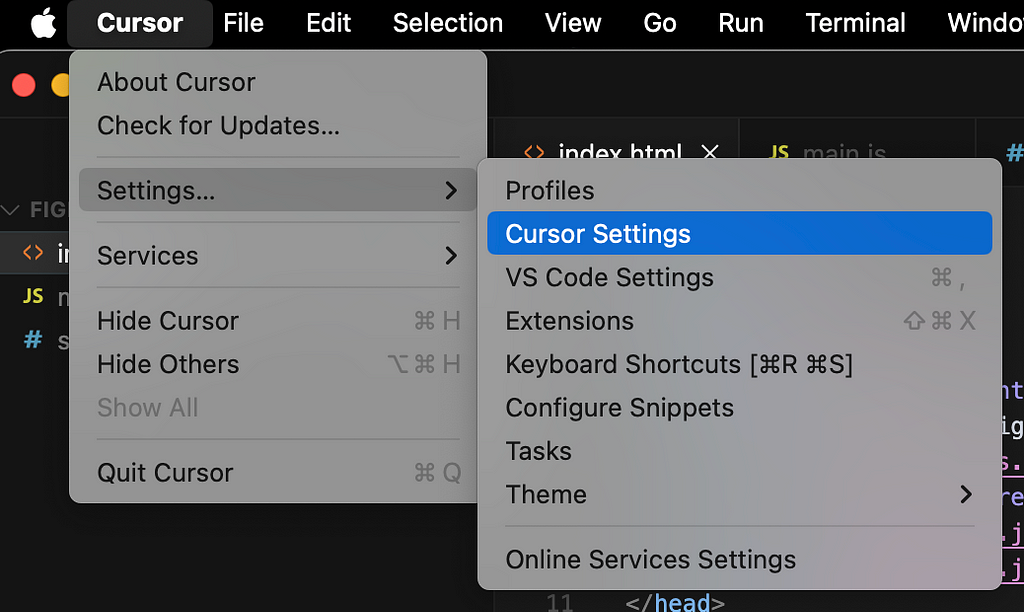Open the Apple logo menu
Screen dimensions: 1024x612
[43, 24]
